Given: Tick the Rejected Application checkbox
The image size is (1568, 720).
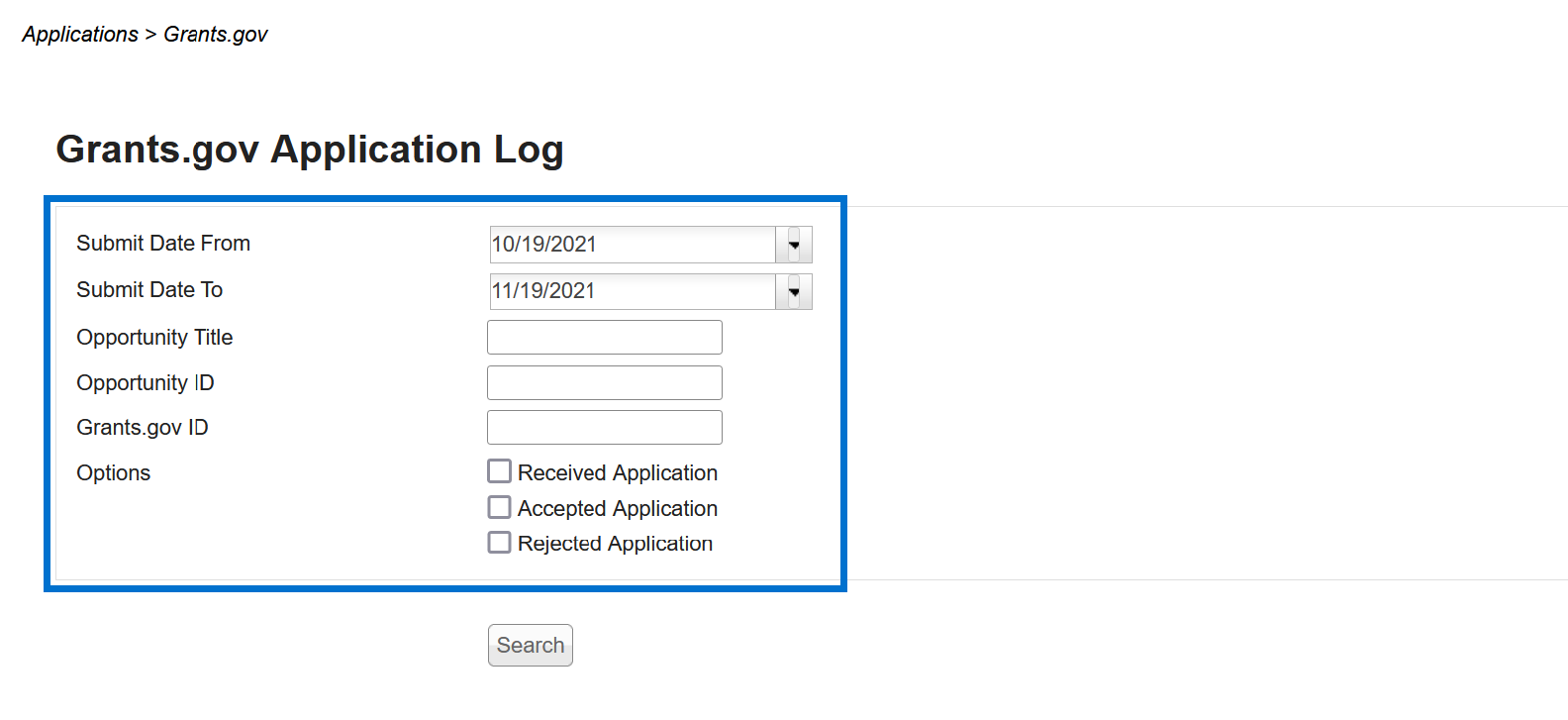Looking at the screenshot, I should pos(500,543).
